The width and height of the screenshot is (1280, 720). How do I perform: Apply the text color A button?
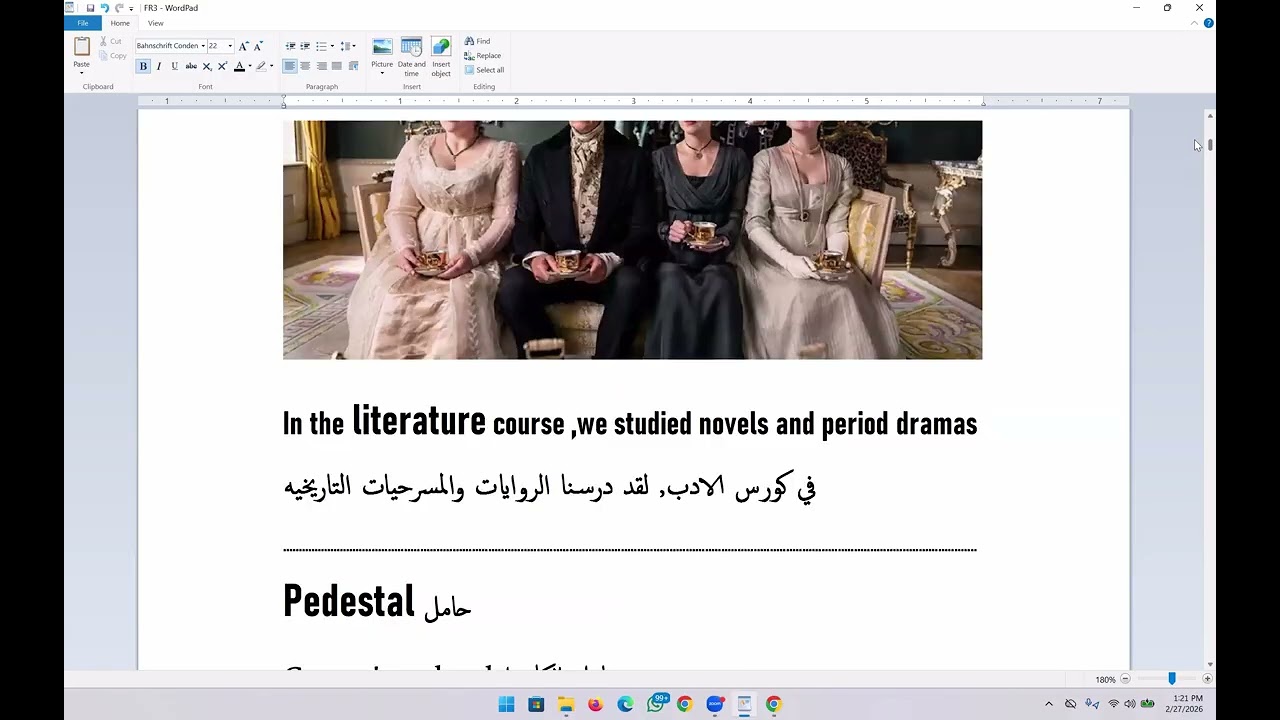[x=239, y=66]
